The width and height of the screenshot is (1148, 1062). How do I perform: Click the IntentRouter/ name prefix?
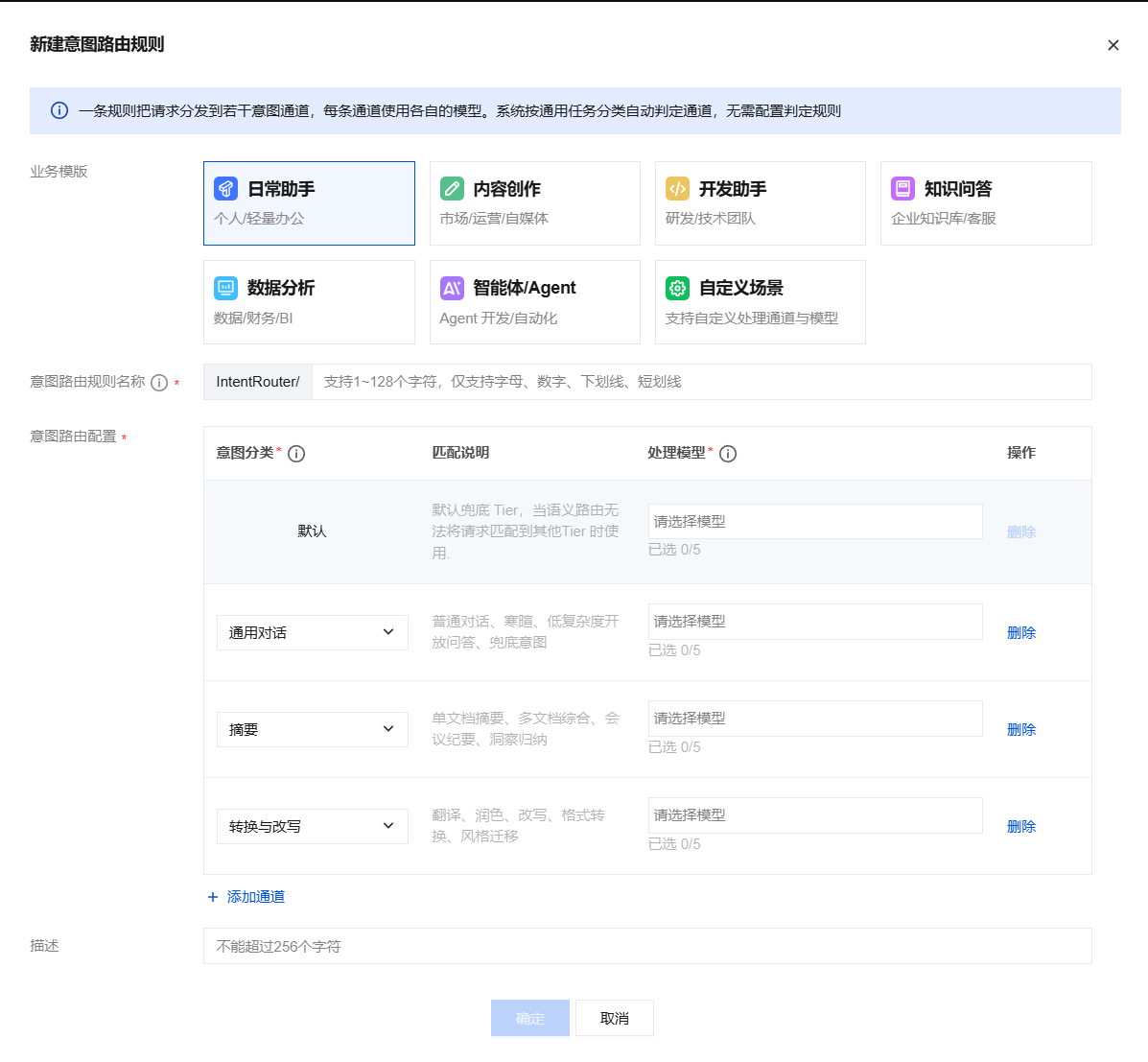pyautogui.click(x=258, y=382)
